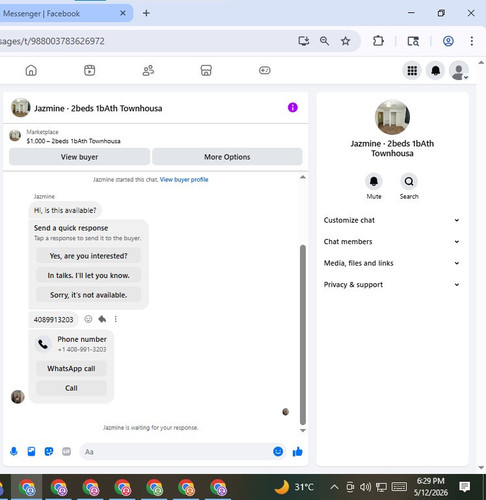Screen dimensions: 486x500
Task: Follow the View buyer profile link
Action: (x=184, y=180)
